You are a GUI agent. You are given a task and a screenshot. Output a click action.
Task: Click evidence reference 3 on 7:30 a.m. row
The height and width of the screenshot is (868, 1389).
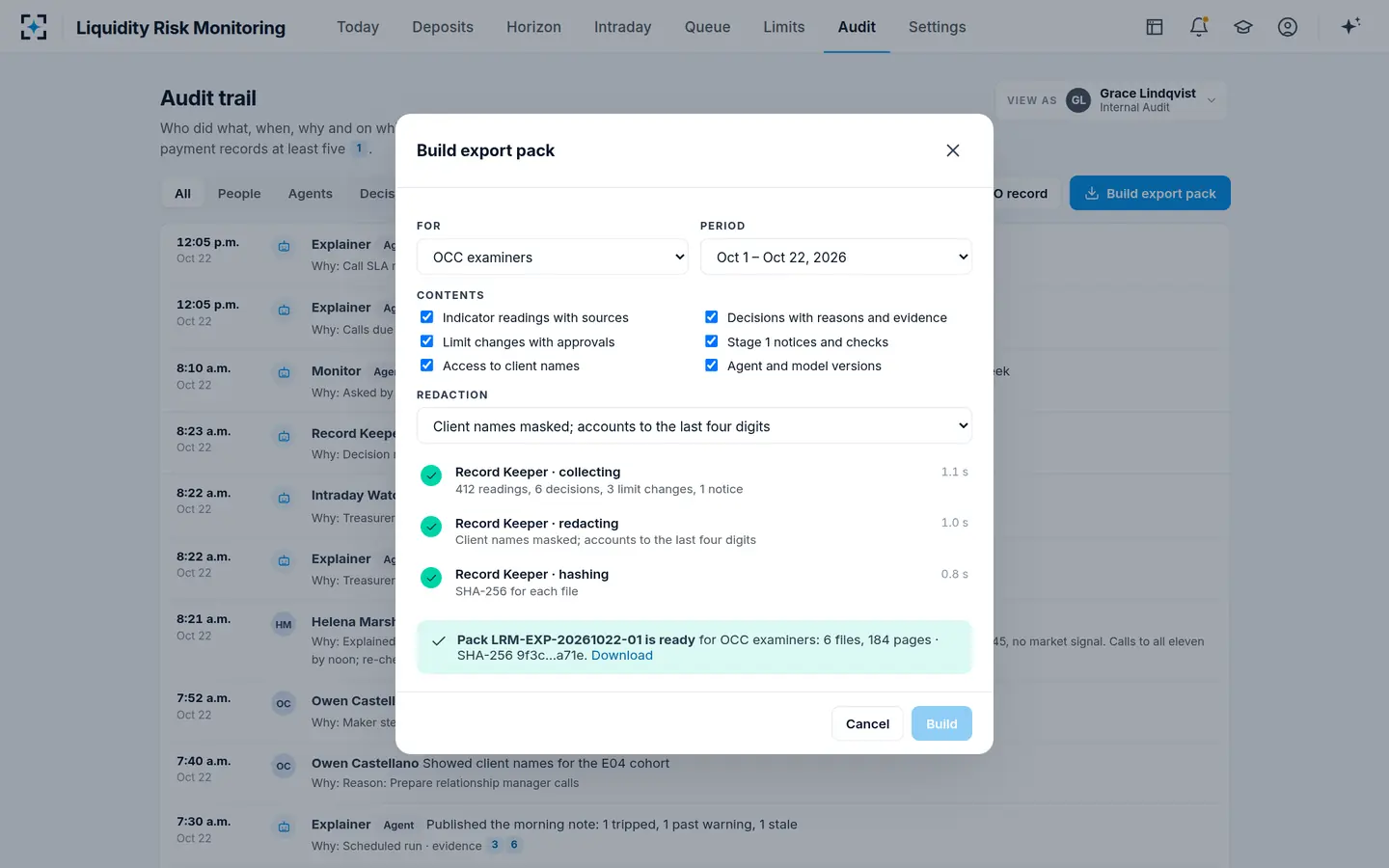495,845
